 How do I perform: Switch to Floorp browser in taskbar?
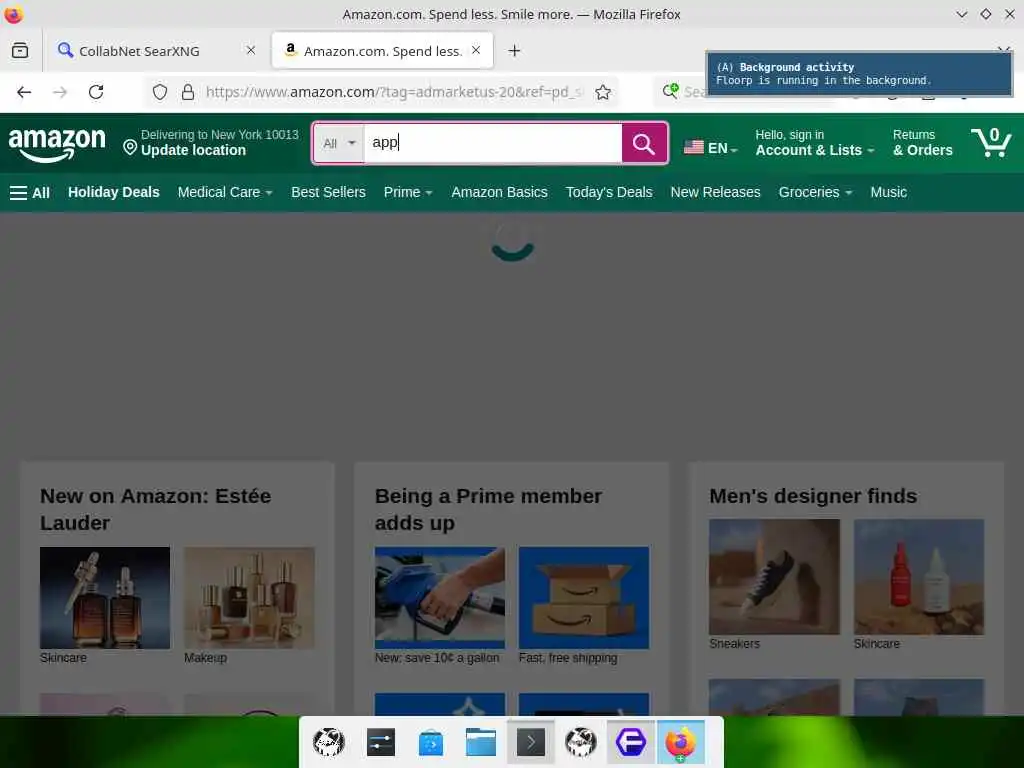point(631,743)
